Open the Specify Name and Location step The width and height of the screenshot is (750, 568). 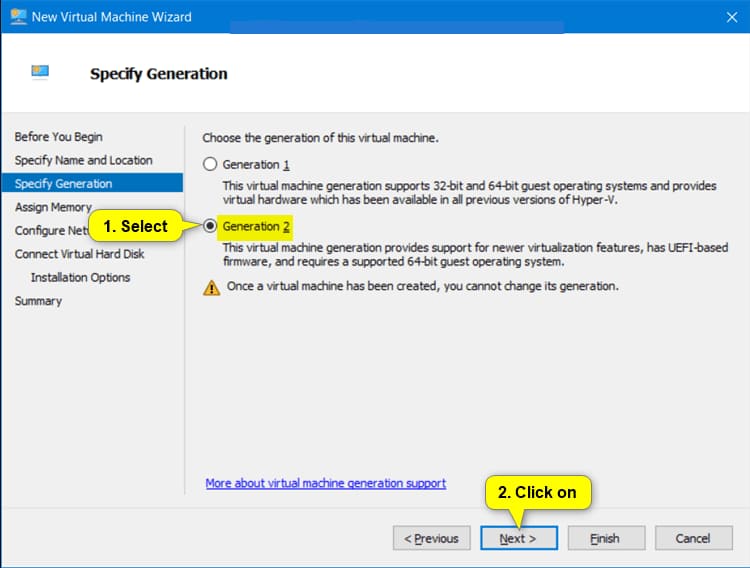[83, 160]
